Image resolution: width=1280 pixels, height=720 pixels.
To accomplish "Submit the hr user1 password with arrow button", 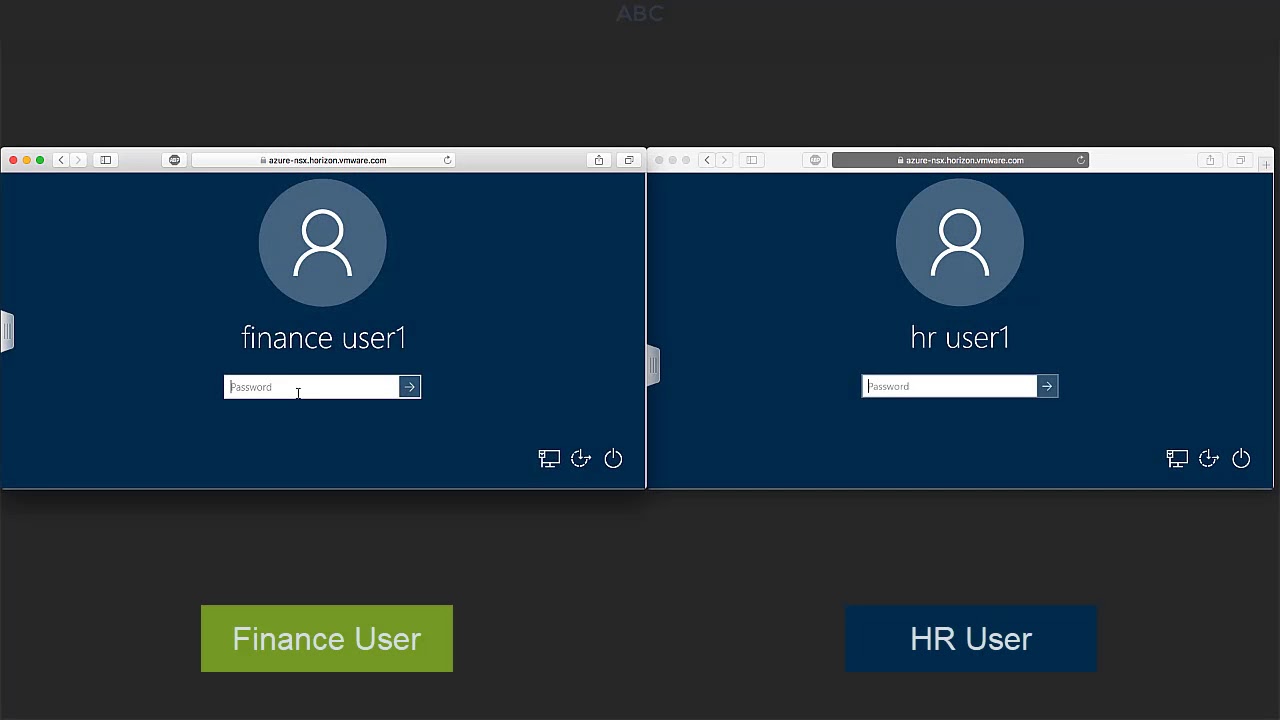I will 1047,386.
